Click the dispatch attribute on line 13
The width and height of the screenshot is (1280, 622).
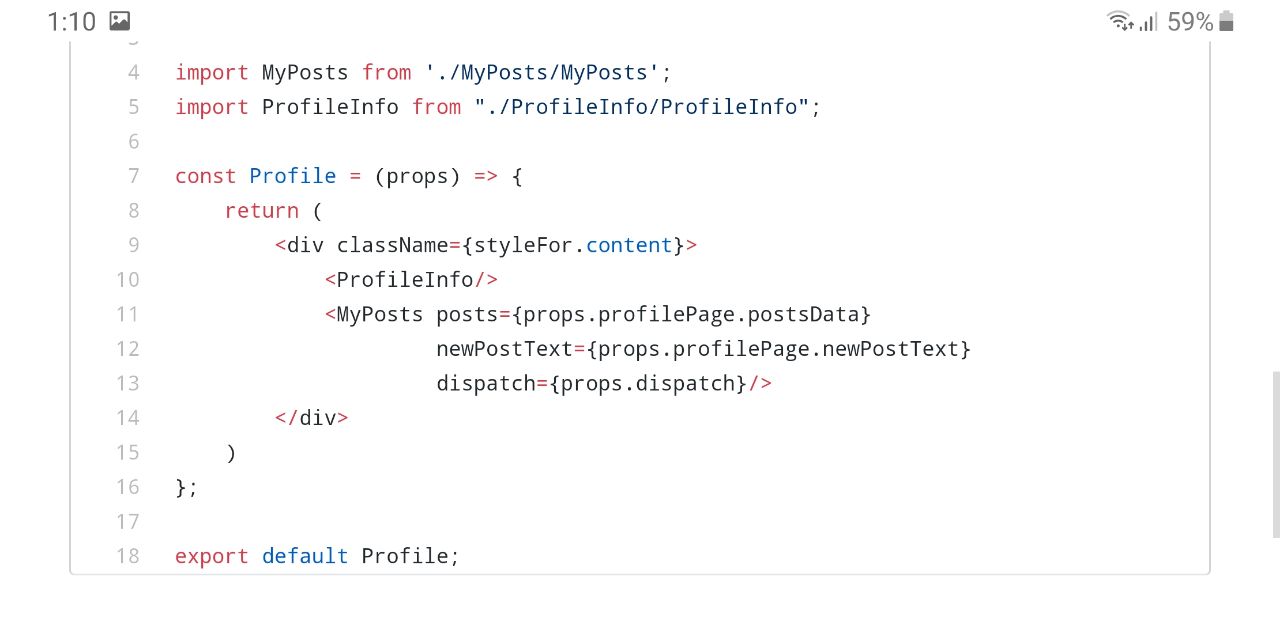485,383
